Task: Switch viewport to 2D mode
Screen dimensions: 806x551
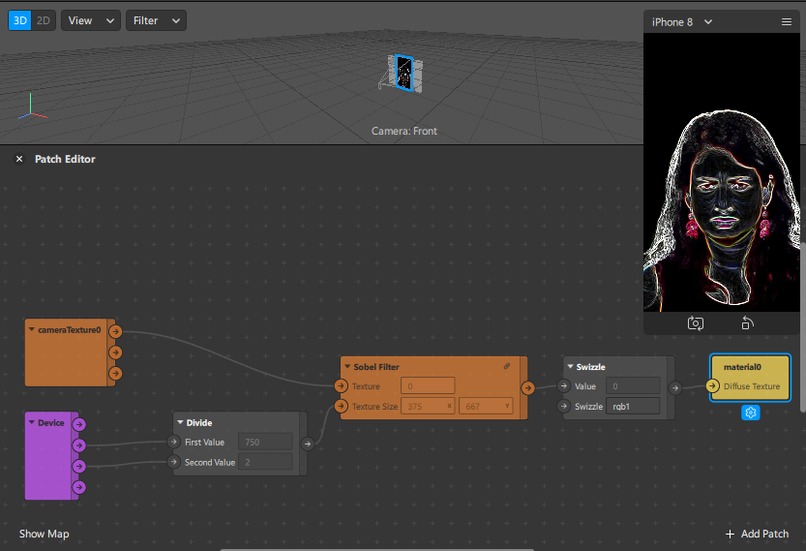Action: coord(44,21)
